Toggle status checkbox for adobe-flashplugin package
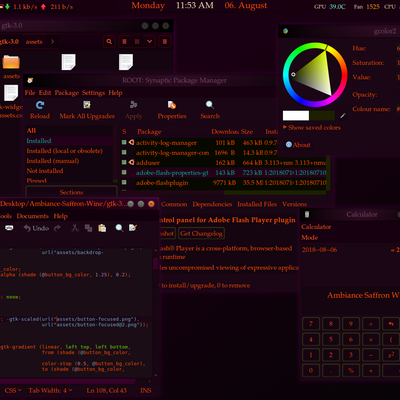 [124, 182]
